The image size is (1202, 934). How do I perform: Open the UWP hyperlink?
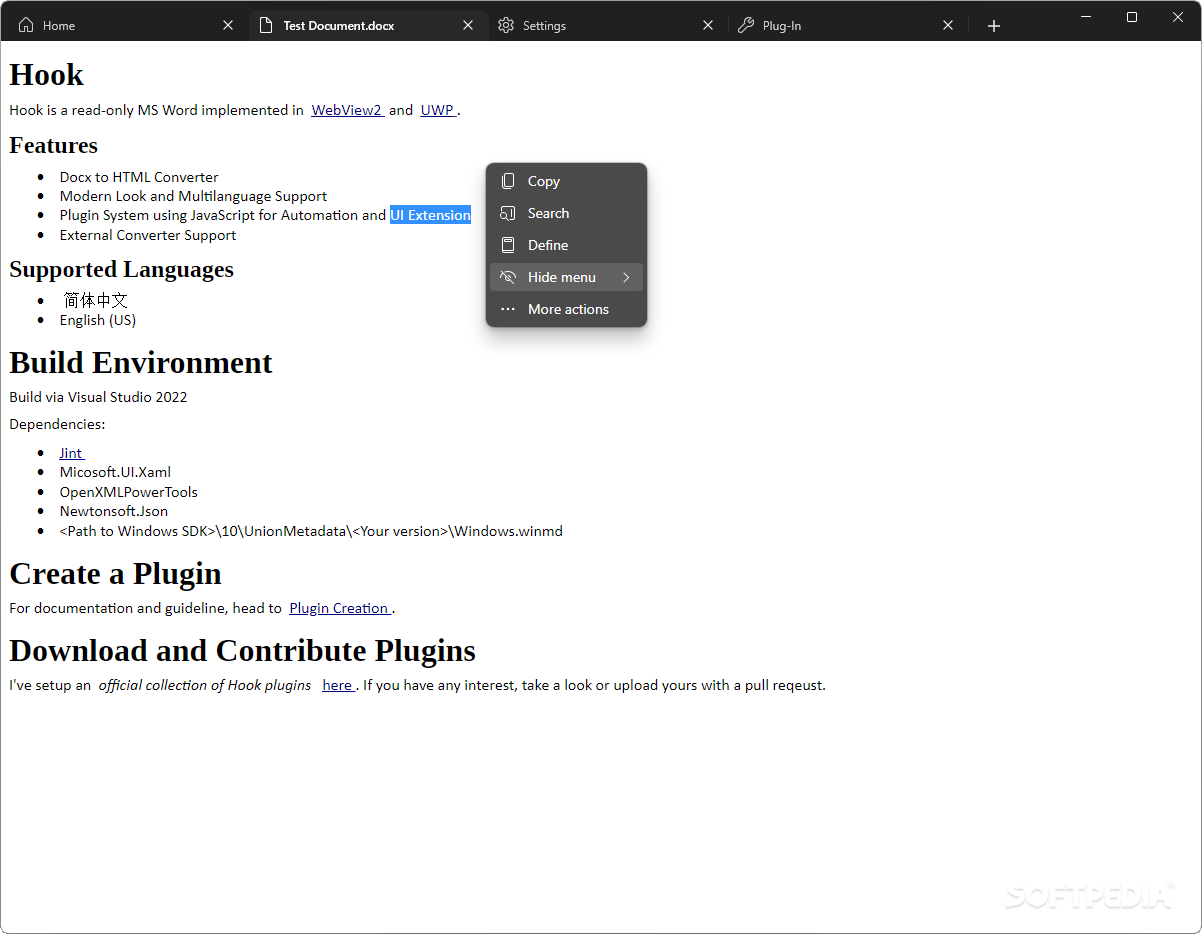[x=438, y=111]
